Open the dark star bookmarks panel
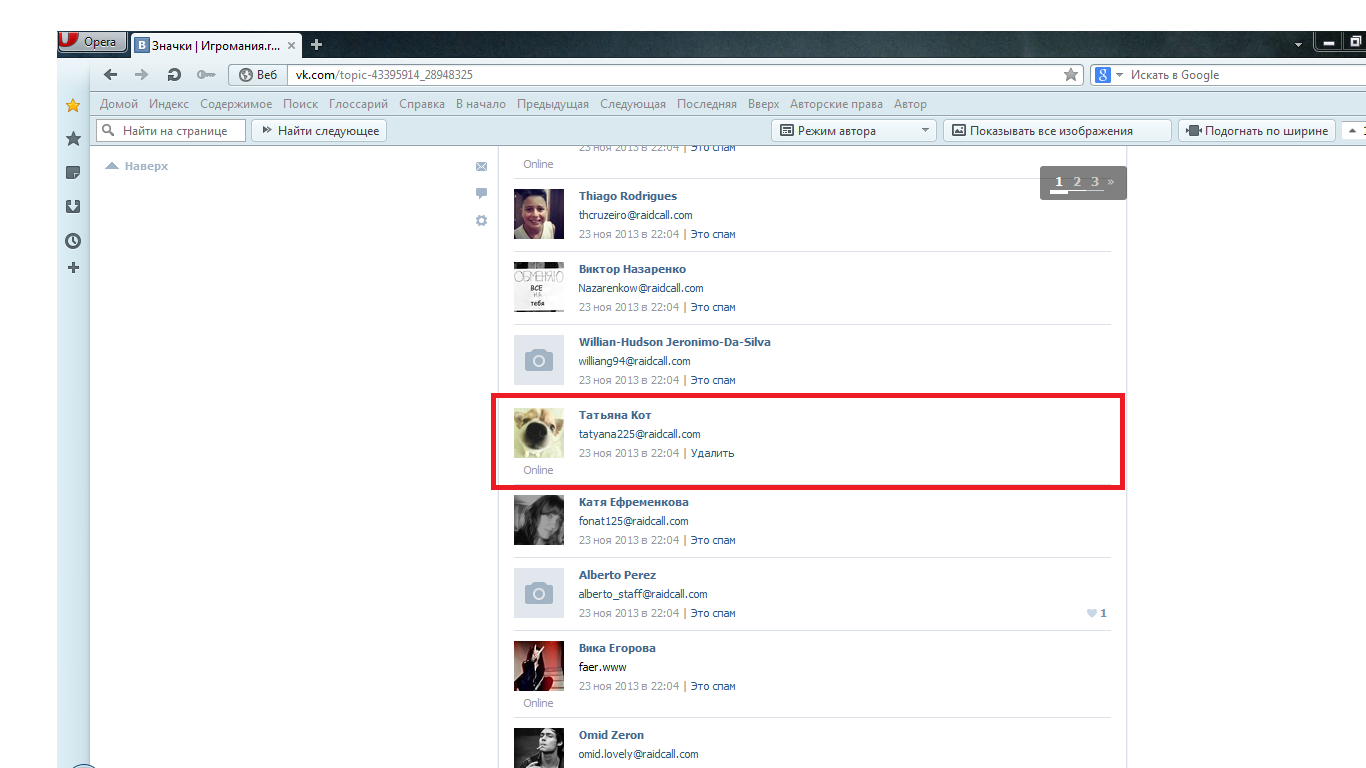 point(73,139)
